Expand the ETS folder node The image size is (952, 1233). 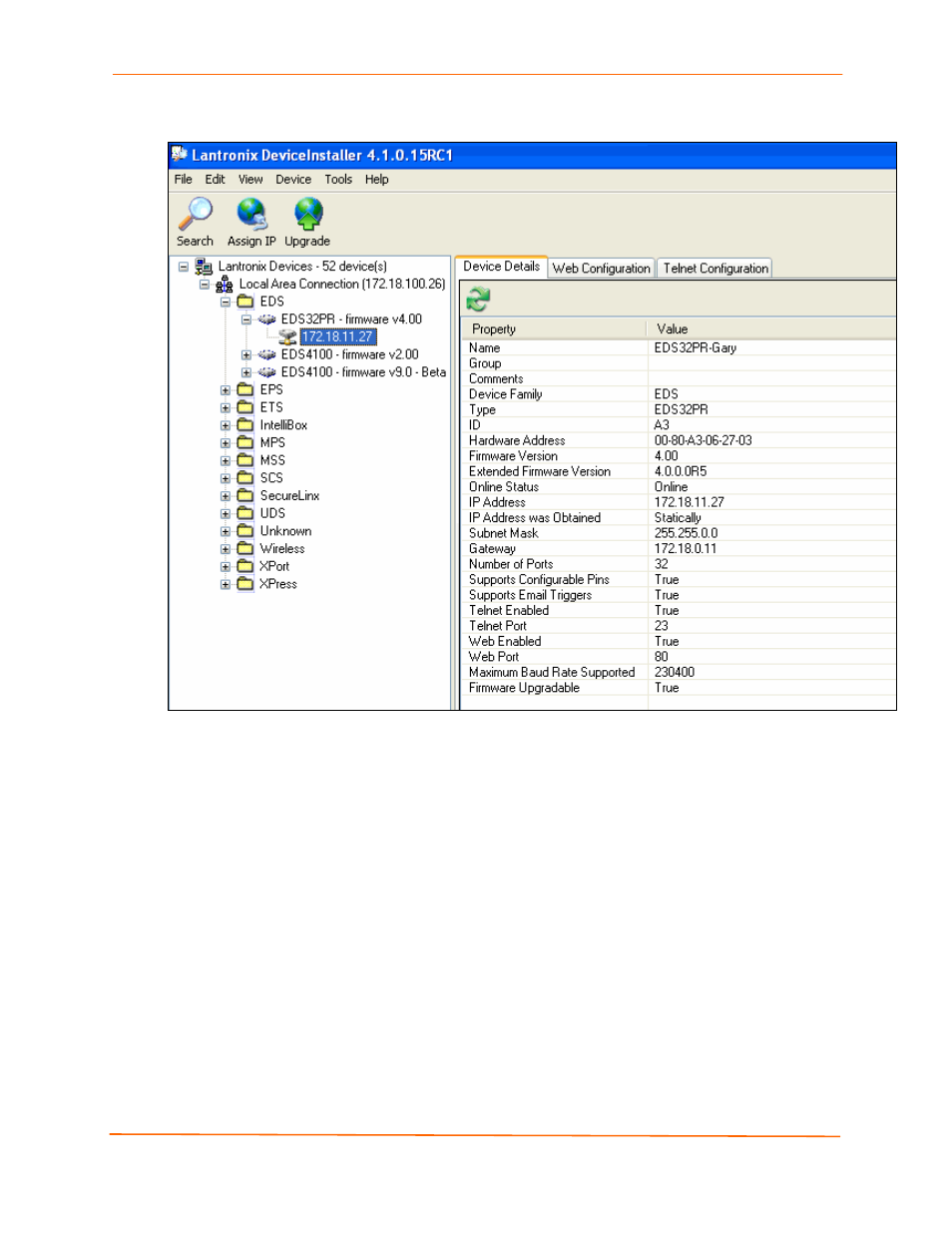(x=226, y=408)
